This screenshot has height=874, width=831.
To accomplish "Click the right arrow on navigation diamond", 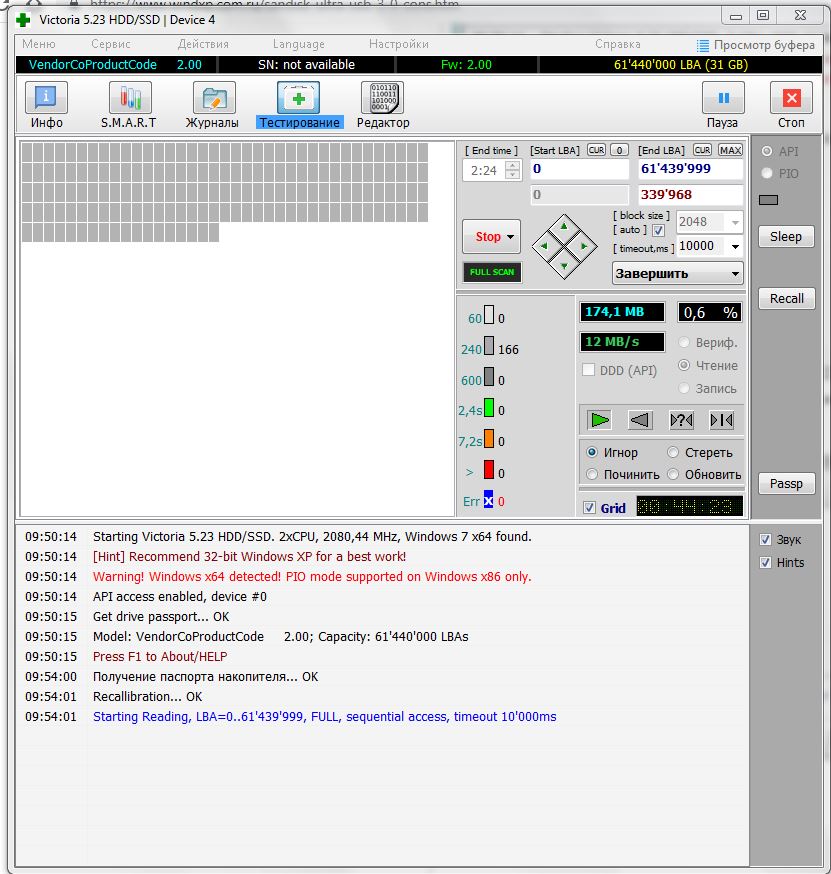I will click(584, 245).
